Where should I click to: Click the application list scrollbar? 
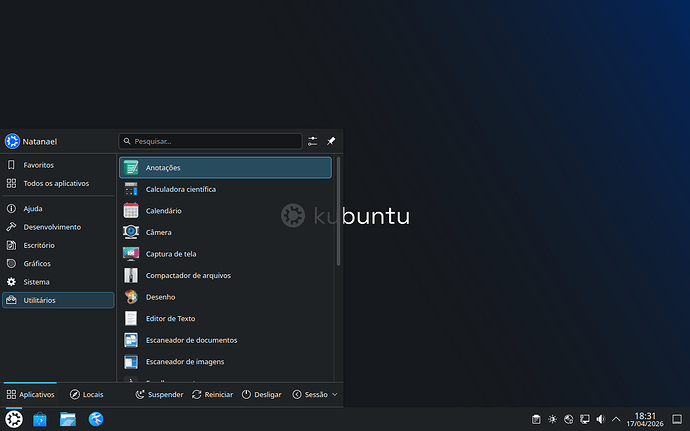pos(338,211)
